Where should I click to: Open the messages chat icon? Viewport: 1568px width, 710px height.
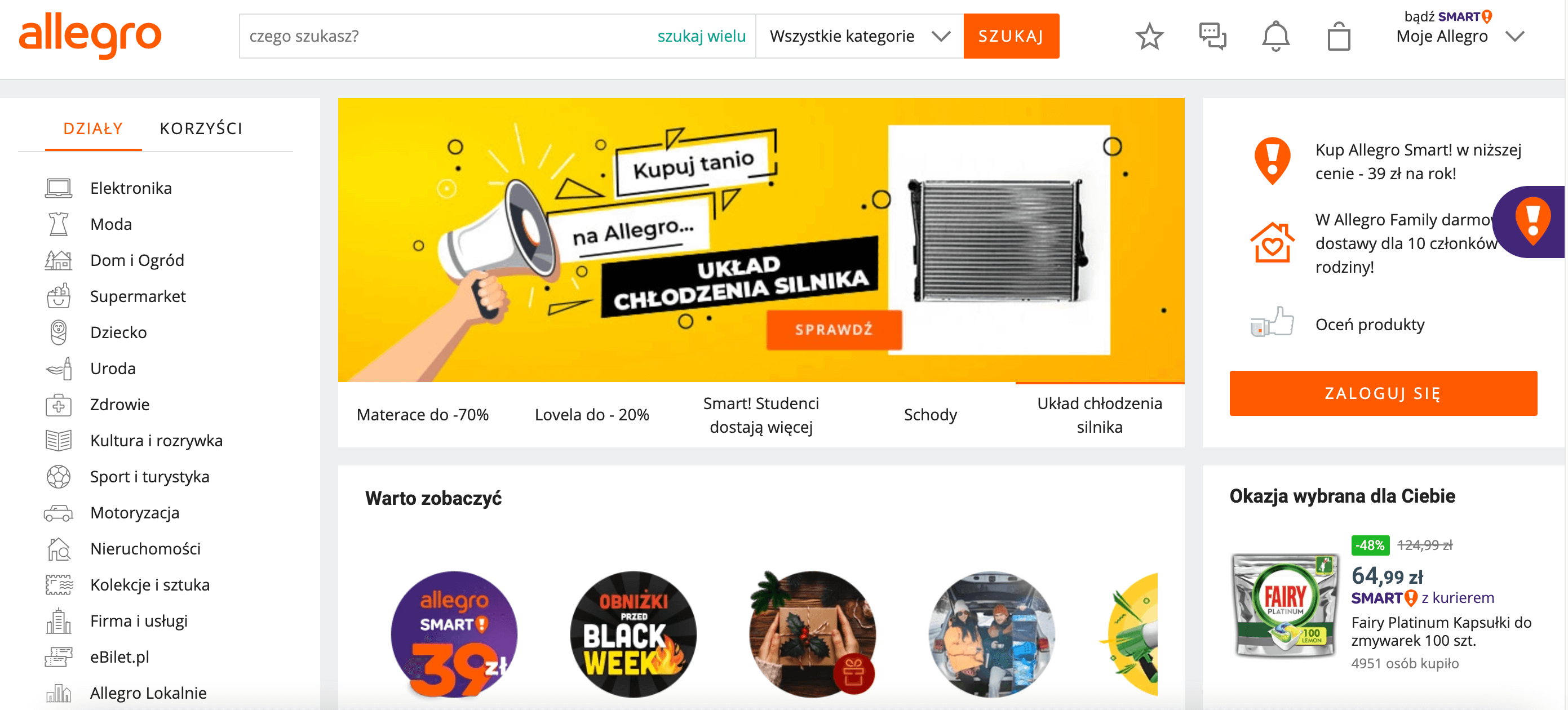[x=1212, y=37]
